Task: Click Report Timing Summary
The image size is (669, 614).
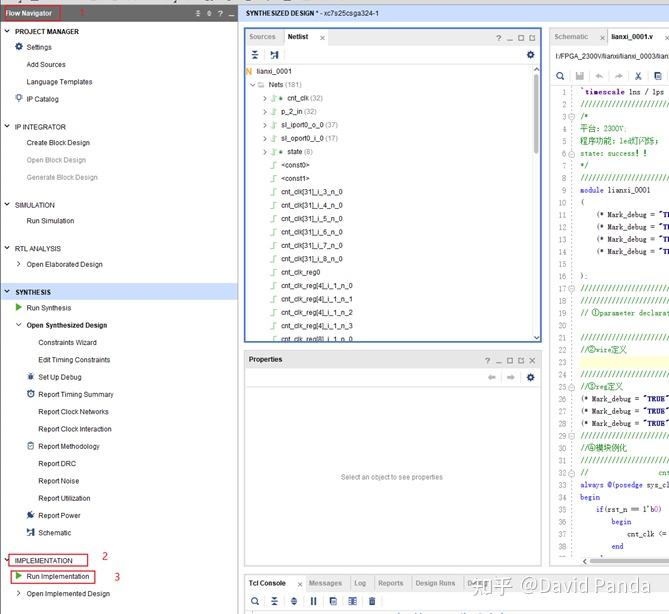Action: pos(76,395)
